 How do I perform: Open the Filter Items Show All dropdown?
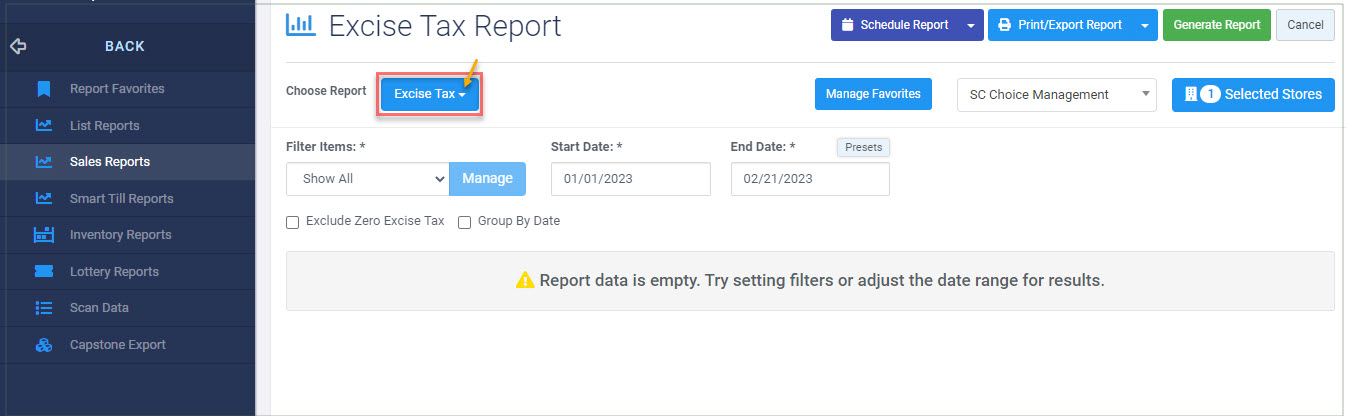pos(367,179)
